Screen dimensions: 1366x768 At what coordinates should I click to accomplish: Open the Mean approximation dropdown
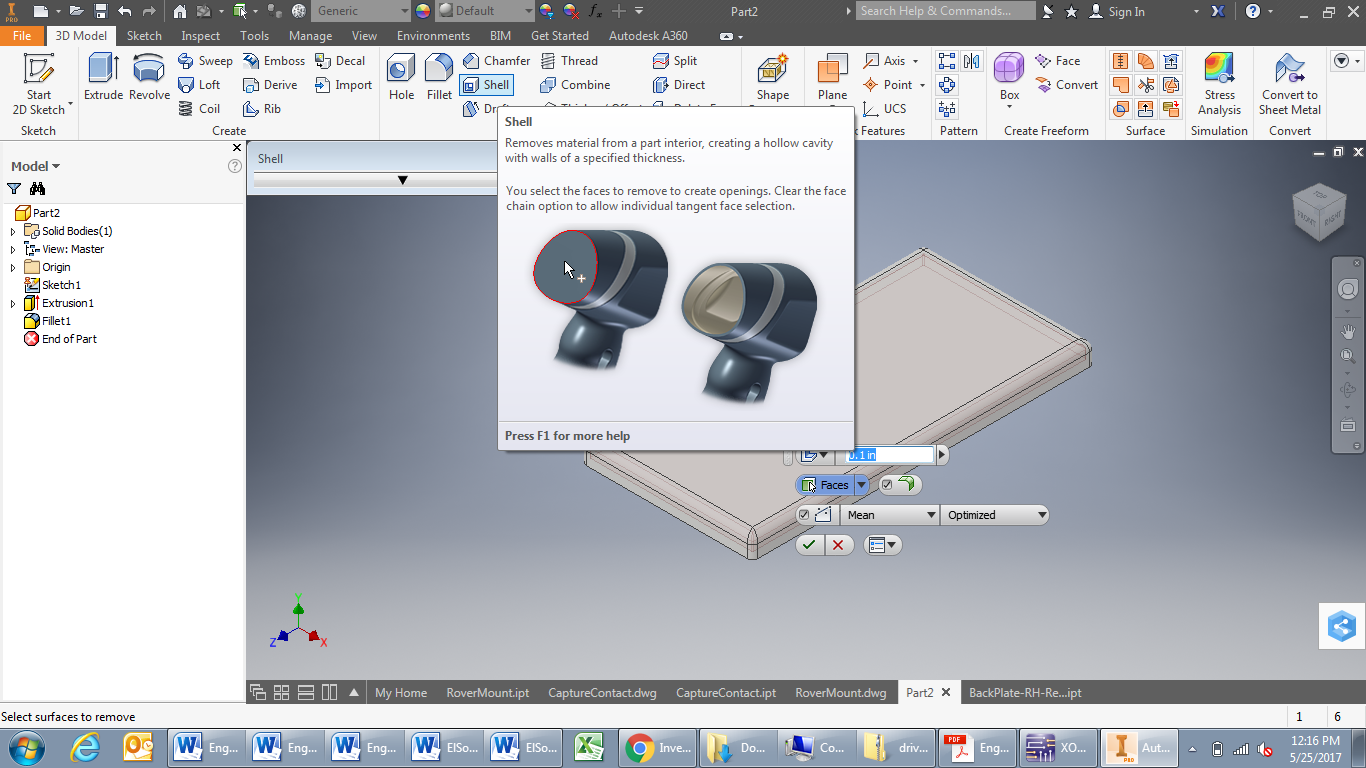click(889, 515)
